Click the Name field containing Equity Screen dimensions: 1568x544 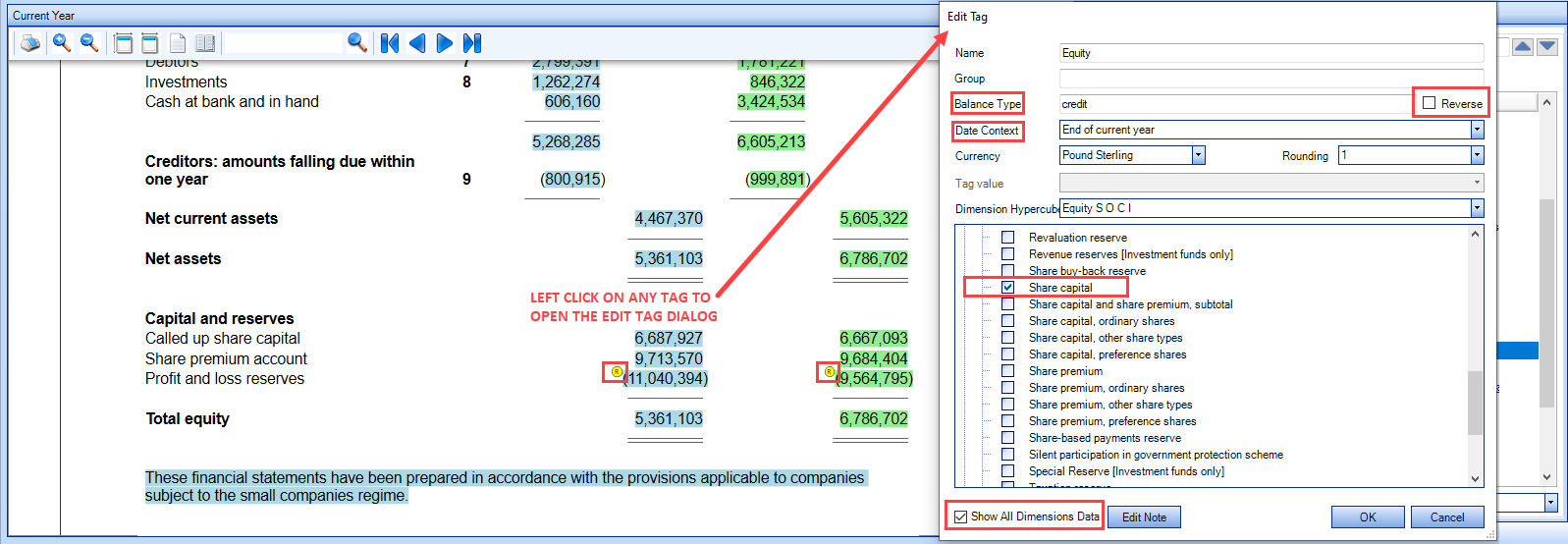pos(1271,53)
